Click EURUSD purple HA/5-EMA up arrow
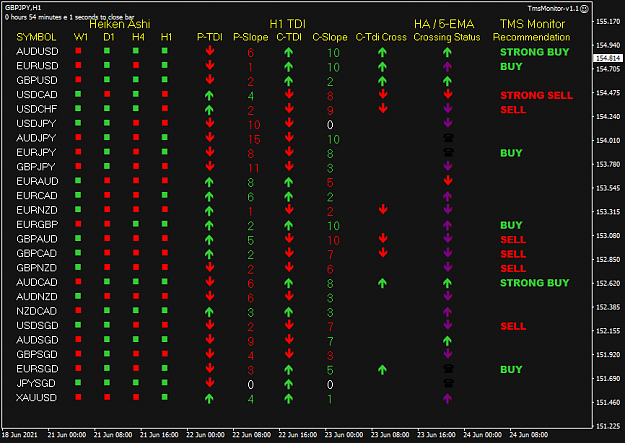The height and width of the screenshot is (443, 625). pyautogui.click(x=447, y=66)
